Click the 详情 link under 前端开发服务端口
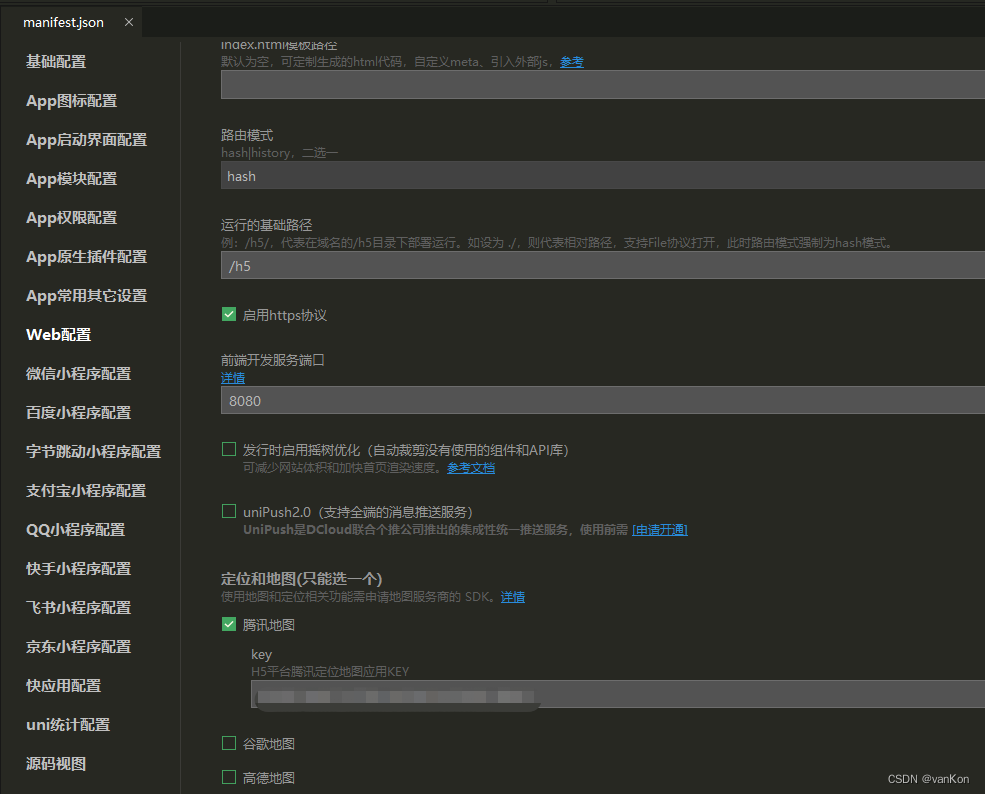Image resolution: width=985 pixels, height=794 pixels. coord(232,377)
